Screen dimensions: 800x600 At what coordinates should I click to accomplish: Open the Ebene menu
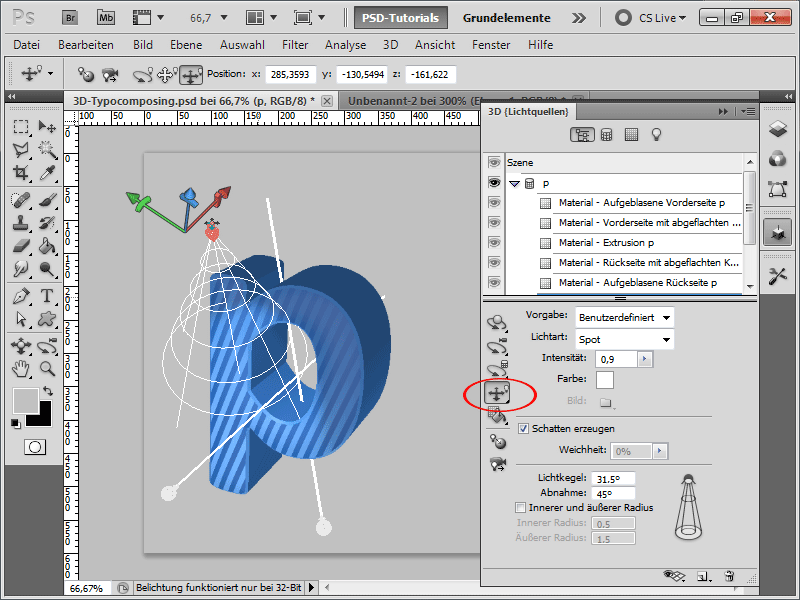pos(186,45)
